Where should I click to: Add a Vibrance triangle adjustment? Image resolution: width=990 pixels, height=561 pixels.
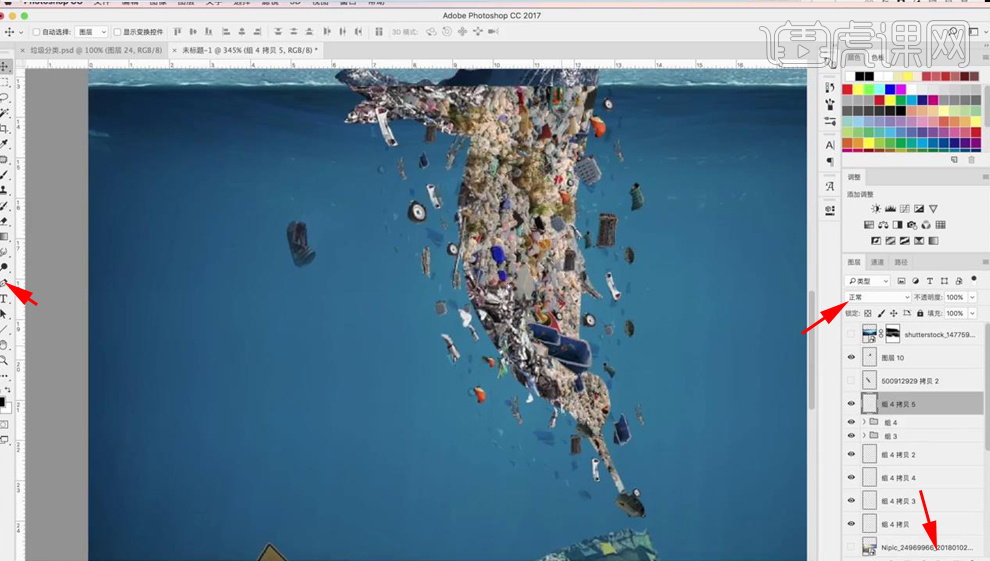933,209
